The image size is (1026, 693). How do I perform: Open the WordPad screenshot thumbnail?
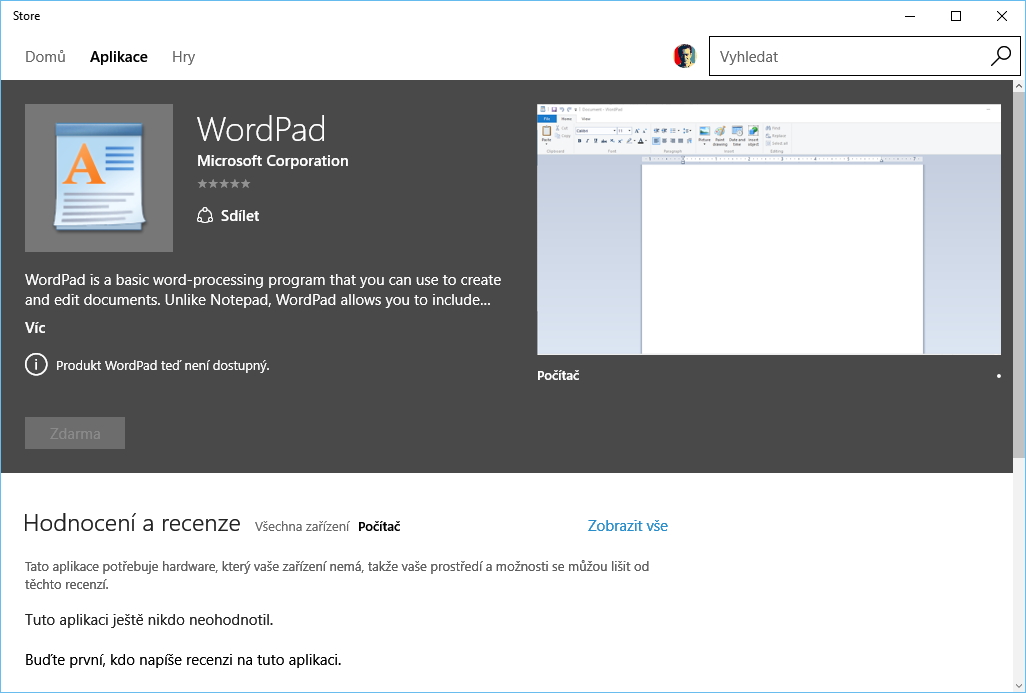(x=768, y=229)
